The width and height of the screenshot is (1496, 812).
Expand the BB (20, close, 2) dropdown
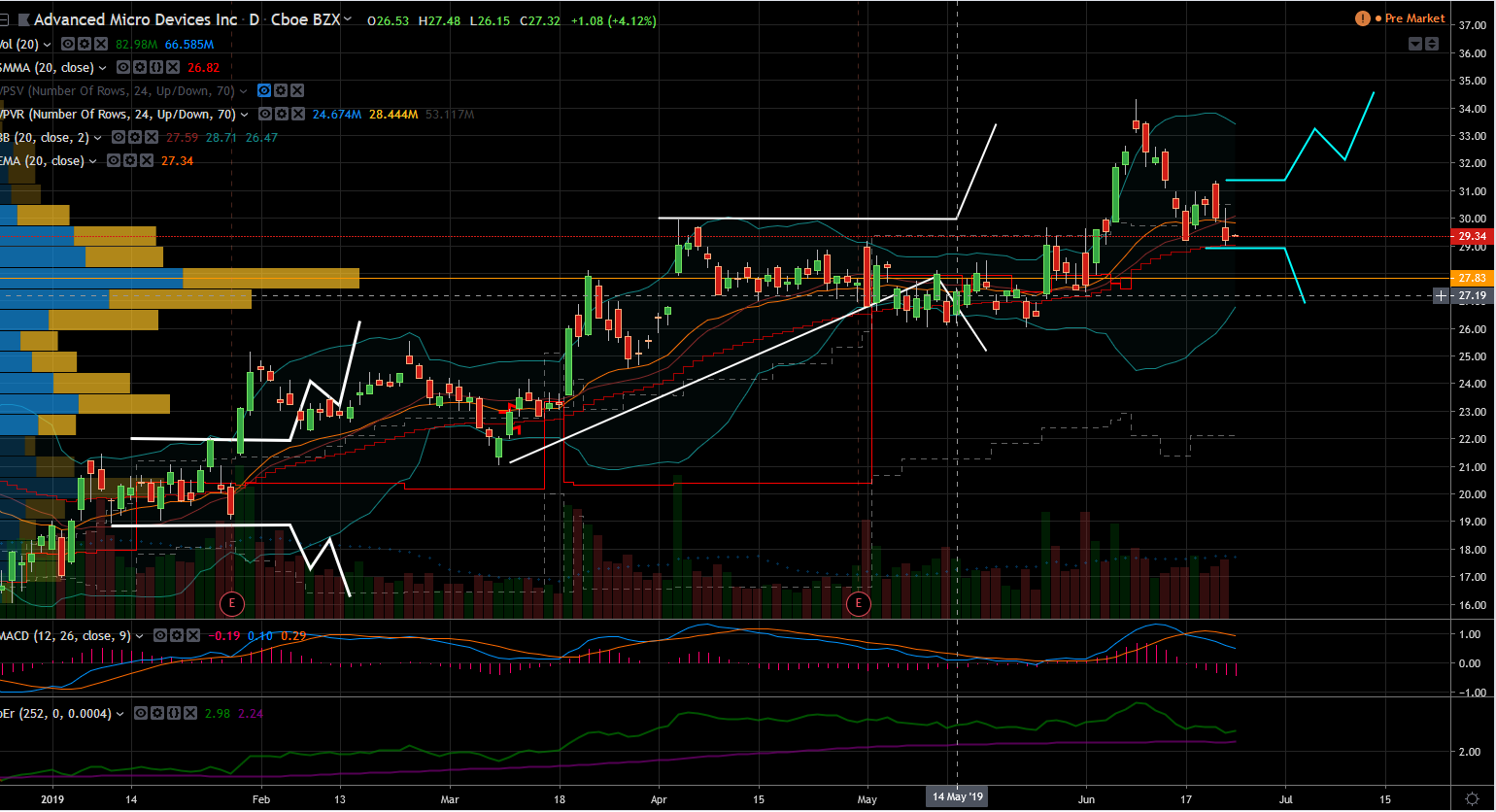coord(97,138)
